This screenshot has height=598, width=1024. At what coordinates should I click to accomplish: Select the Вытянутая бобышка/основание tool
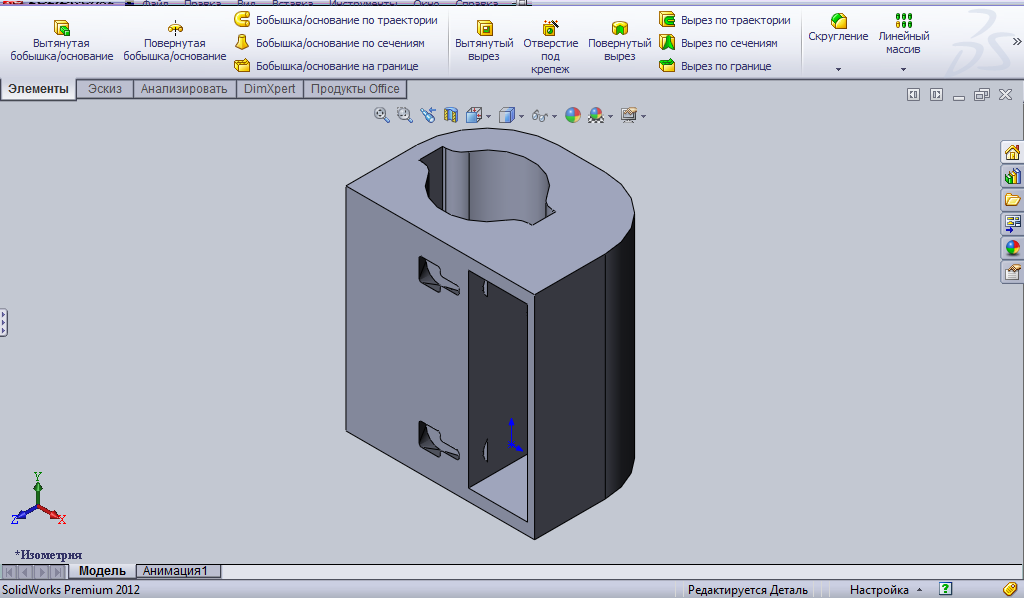pos(61,40)
